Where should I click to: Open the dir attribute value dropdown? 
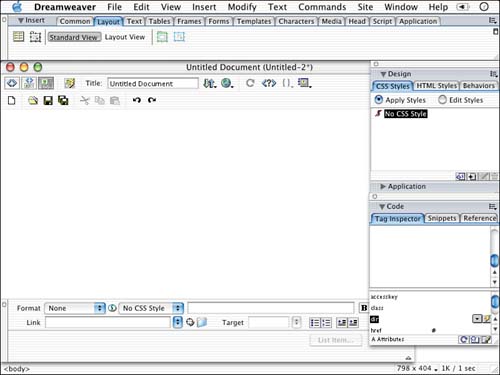pyautogui.click(x=477, y=319)
